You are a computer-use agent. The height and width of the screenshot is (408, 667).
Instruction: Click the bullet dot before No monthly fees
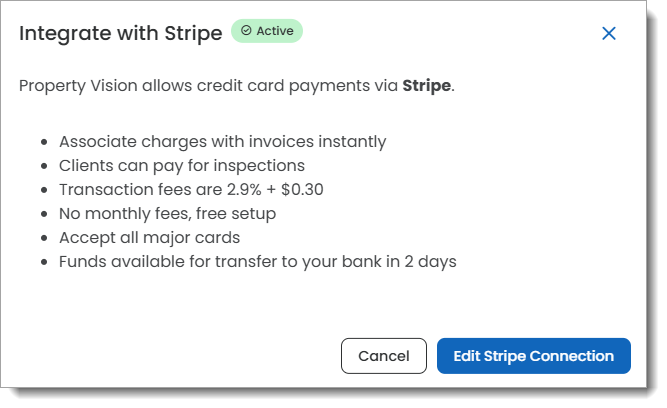click(41, 214)
